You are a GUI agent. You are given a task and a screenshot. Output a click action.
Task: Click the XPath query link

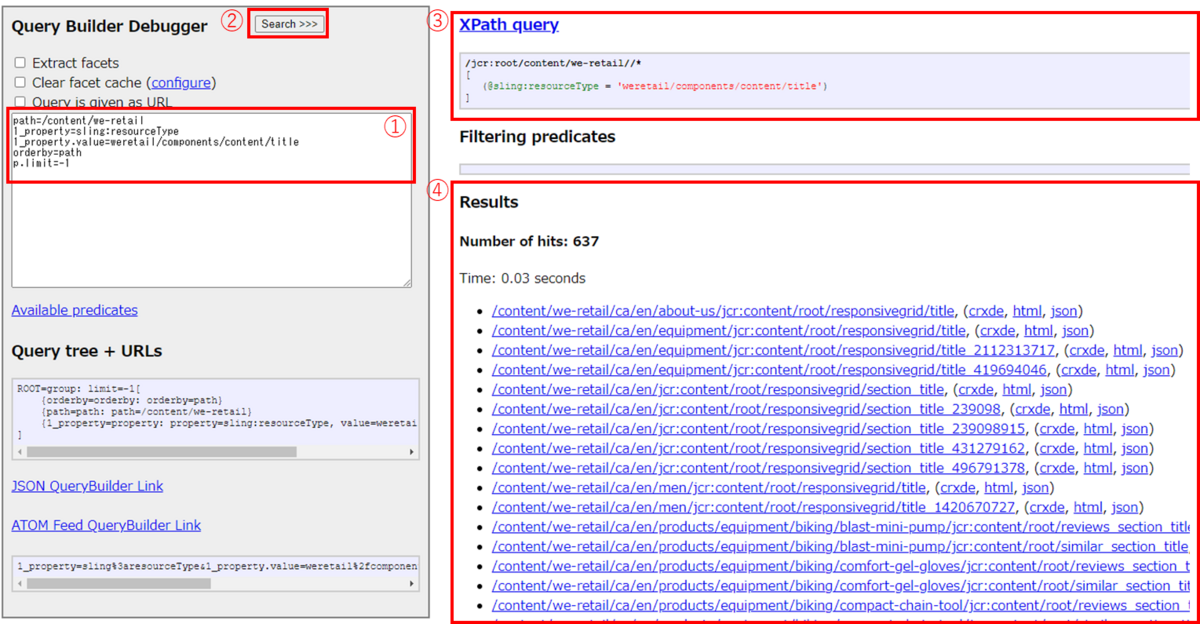509,24
